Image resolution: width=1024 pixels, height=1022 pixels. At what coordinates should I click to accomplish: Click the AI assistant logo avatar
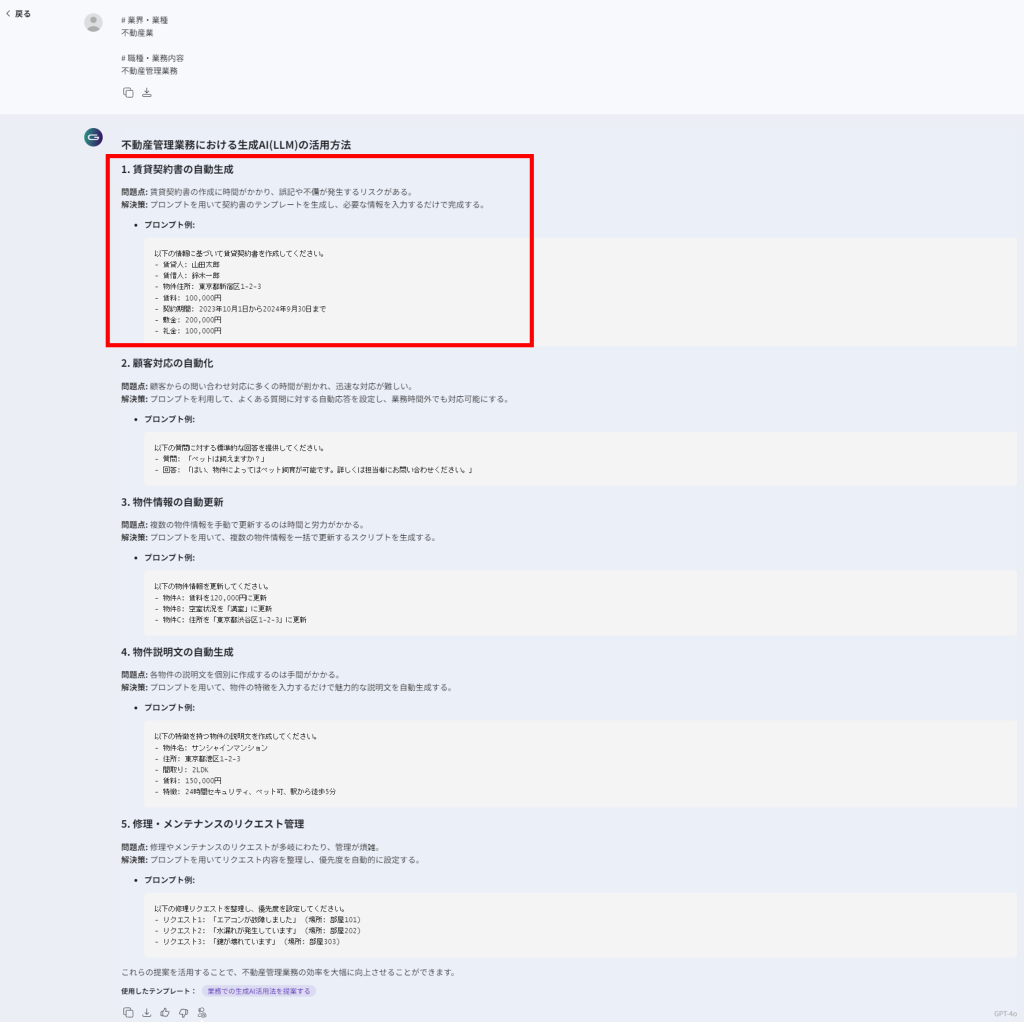(93, 137)
